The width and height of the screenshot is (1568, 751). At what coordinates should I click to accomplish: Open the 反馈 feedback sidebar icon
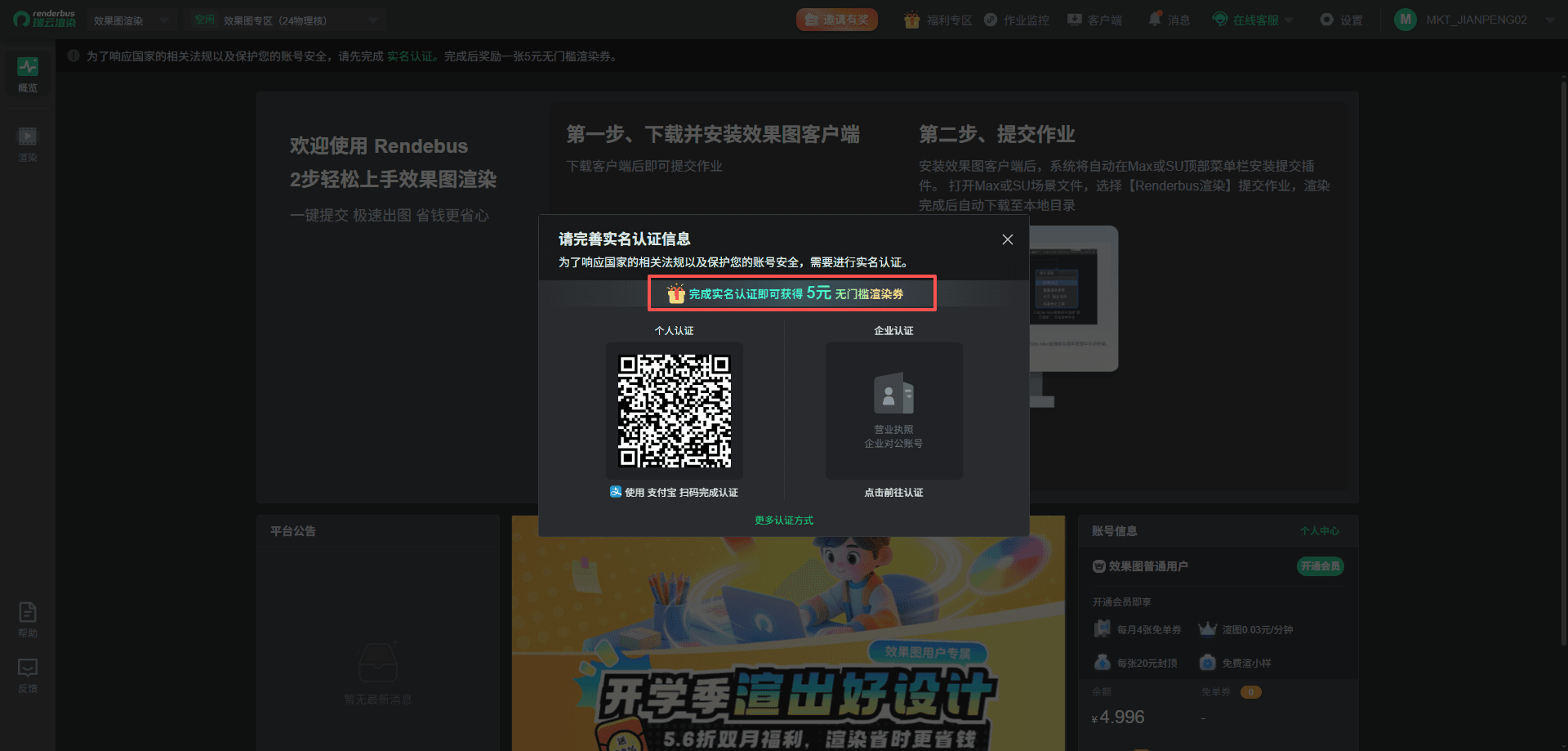pos(28,676)
